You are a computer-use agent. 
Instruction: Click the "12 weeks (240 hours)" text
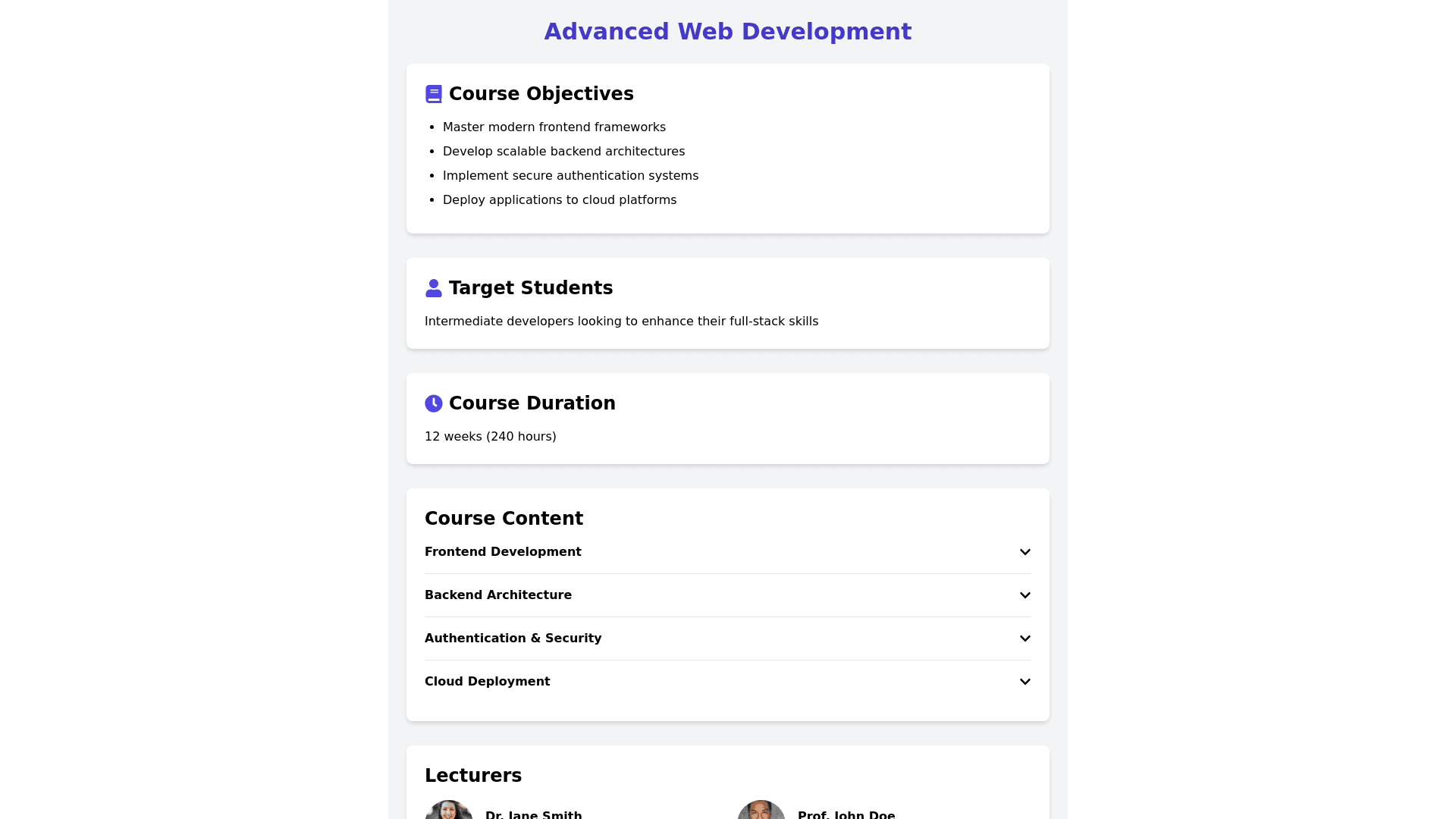[490, 437]
